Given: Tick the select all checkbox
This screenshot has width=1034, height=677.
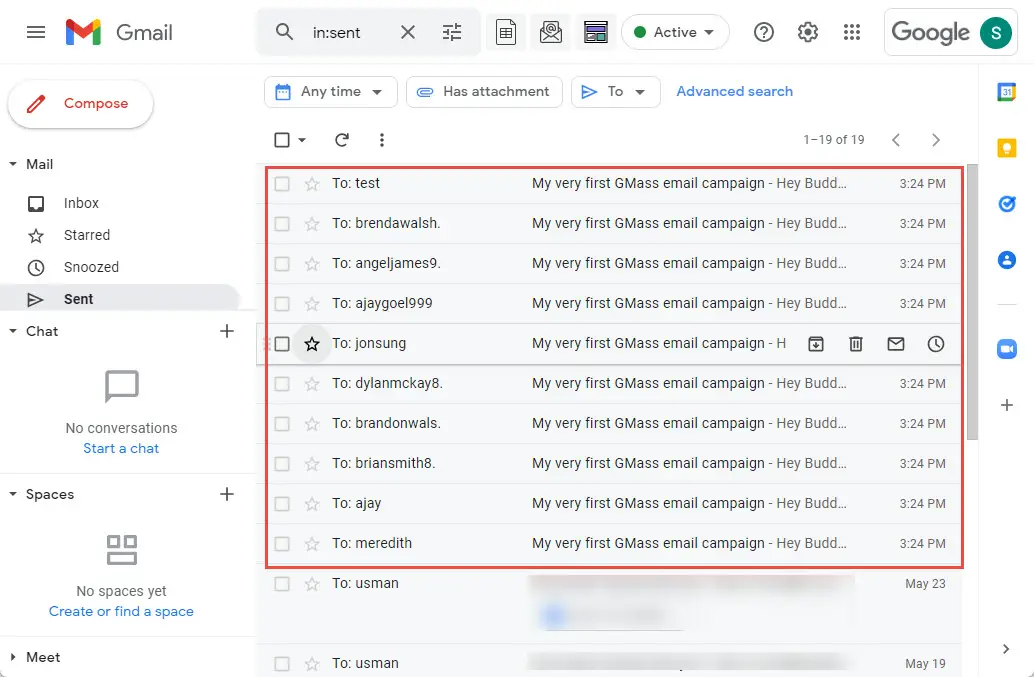Looking at the screenshot, I should (x=282, y=140).
